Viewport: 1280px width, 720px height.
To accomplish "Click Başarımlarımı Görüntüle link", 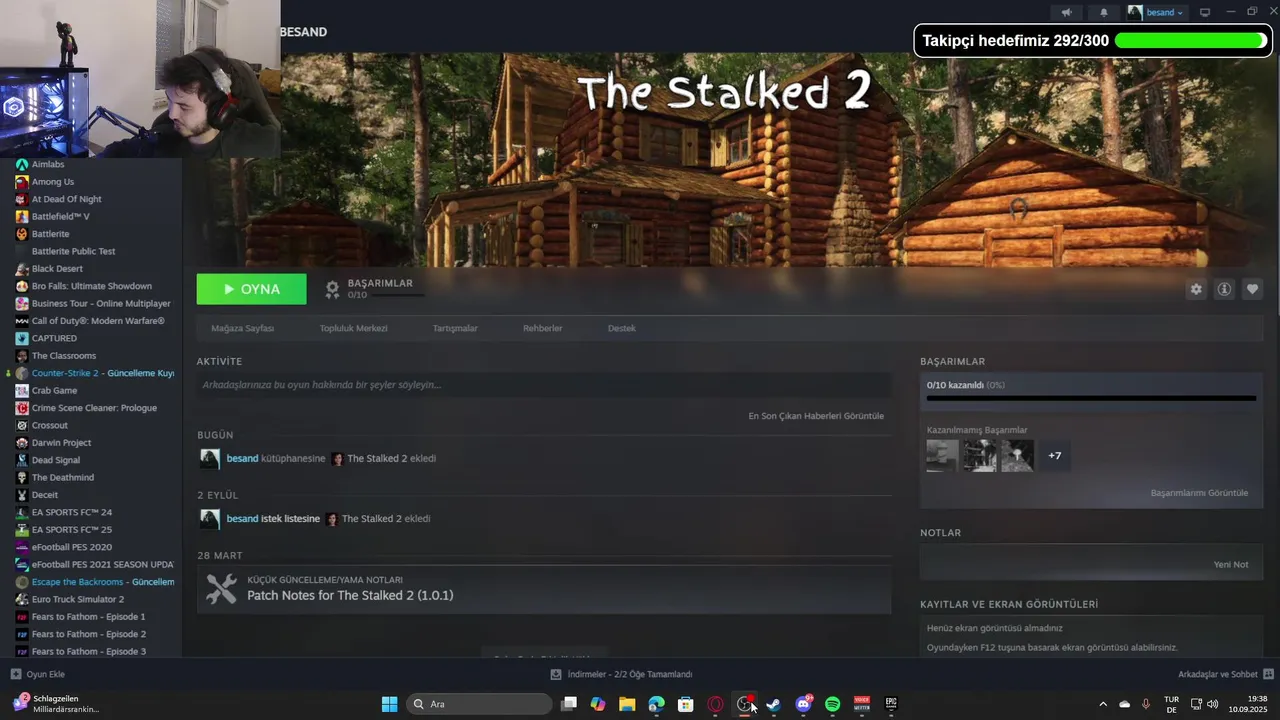I will coord(1199,493).
